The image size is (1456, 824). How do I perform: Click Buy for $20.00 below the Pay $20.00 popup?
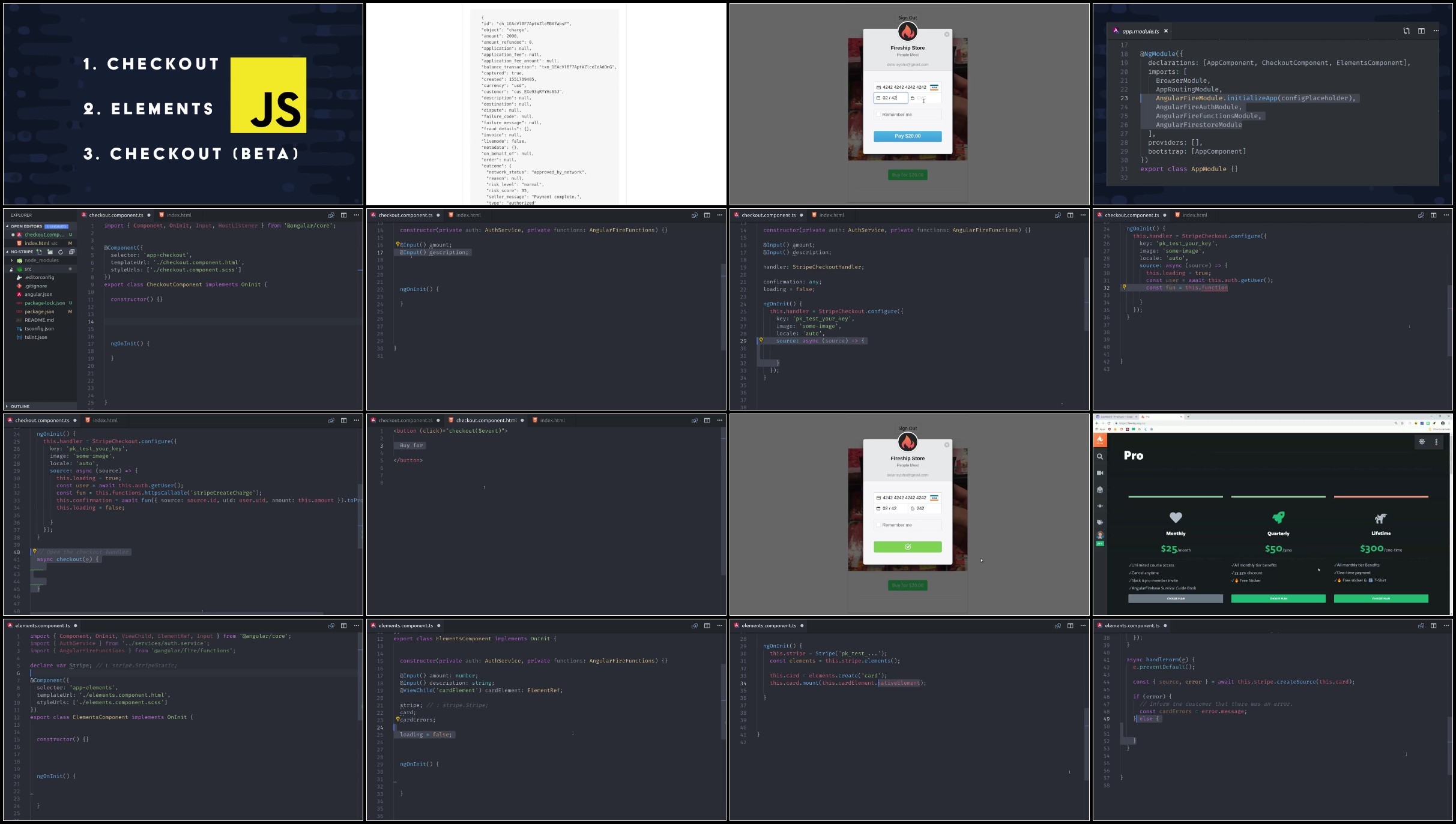[907, 175]
